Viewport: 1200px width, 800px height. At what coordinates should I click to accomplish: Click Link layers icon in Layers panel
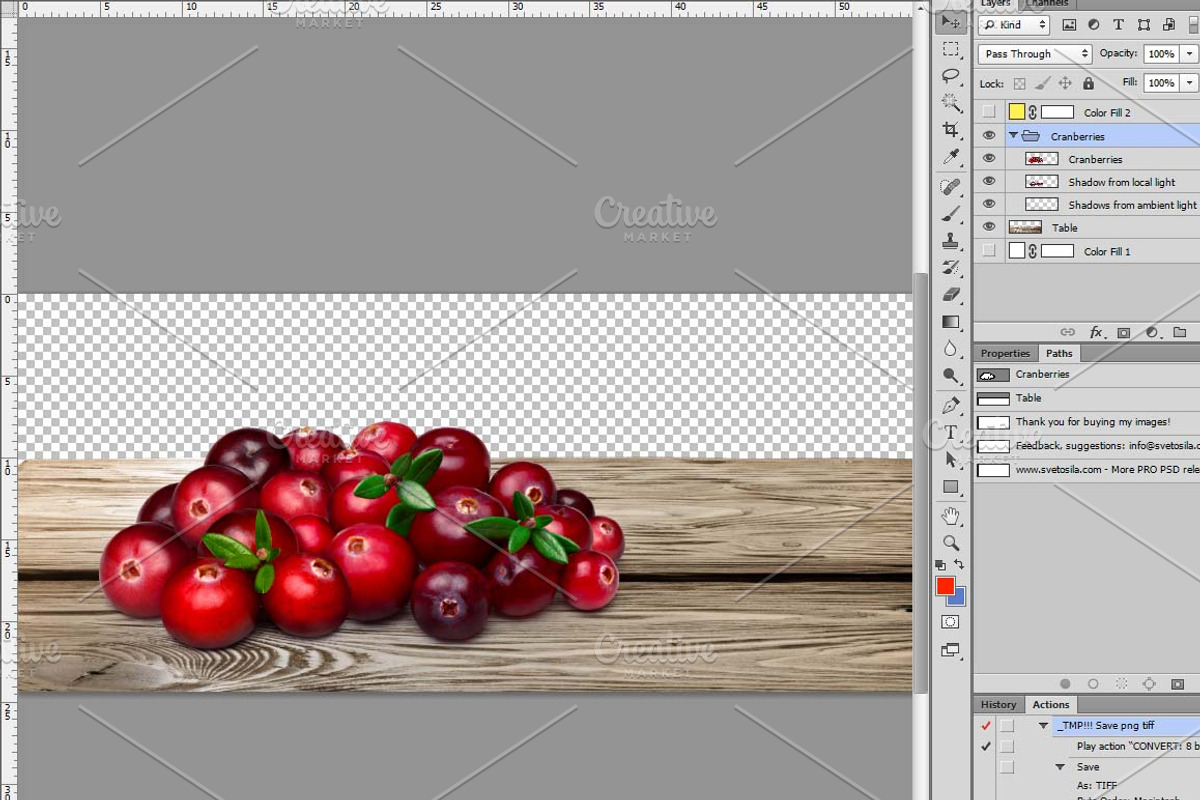point(1068,332)
